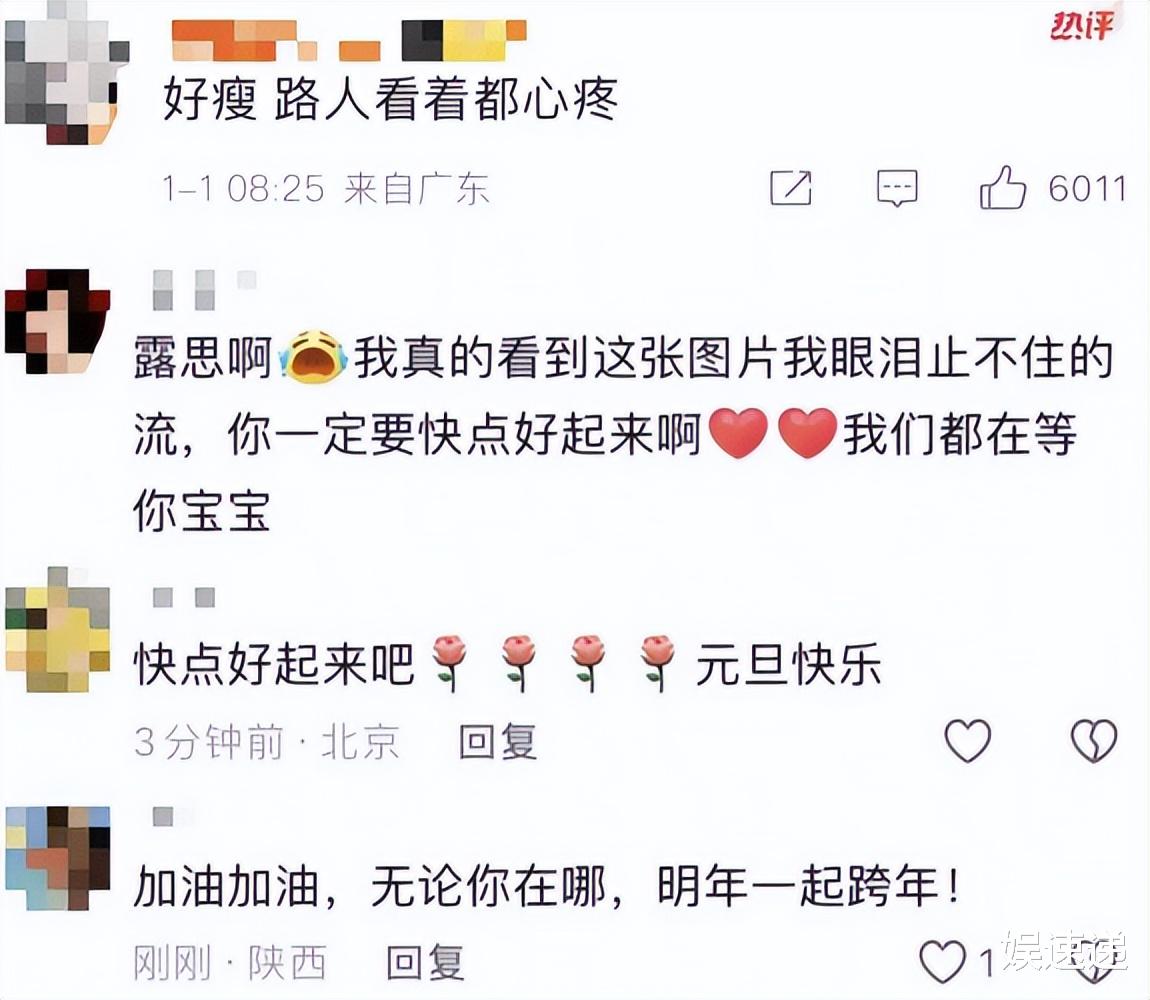
Task: Click the share icon on top comment
Action: [791, 188]
